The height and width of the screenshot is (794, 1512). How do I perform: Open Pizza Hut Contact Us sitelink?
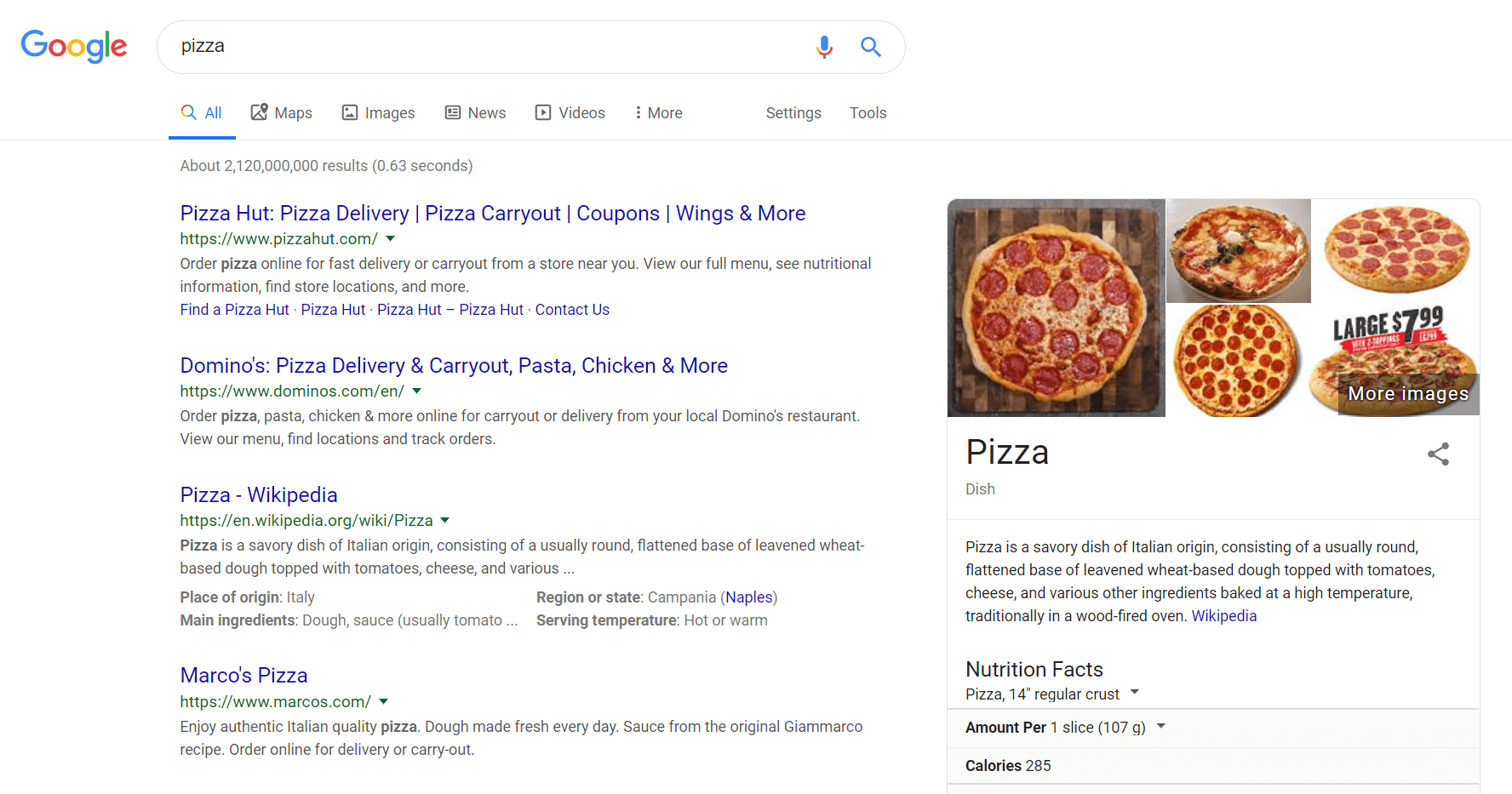point(572,310)
